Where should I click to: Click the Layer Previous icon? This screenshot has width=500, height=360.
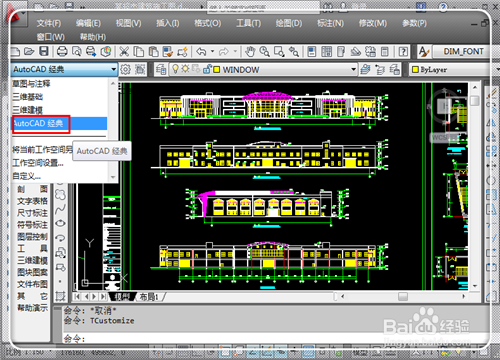click(x=380, y=69)
